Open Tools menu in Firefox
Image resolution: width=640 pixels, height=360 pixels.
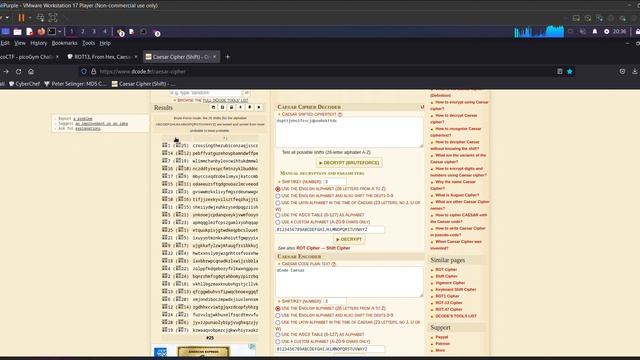point(89,43)
